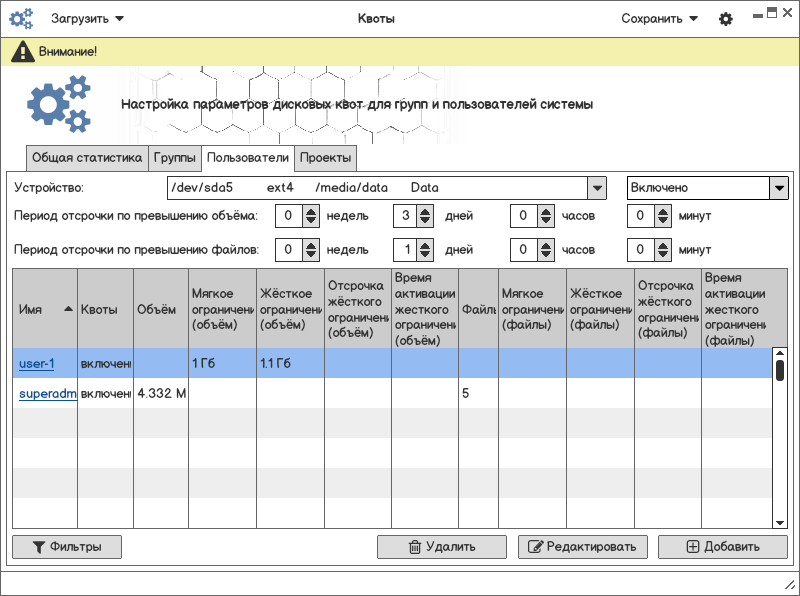This screenshot has width=800, height=596.
Task: Click the Имя column sort arrow
Action: [x=68, y=309]
